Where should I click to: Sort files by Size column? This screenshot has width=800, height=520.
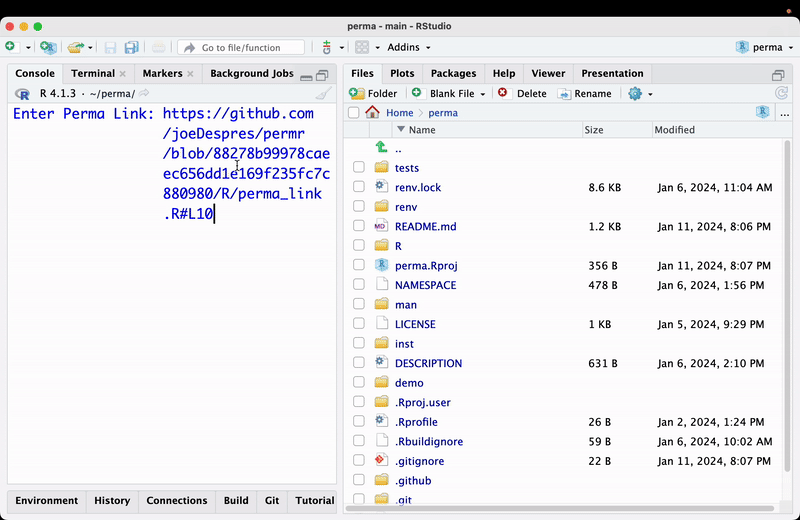pyautogui.click(x=617, y=130)
